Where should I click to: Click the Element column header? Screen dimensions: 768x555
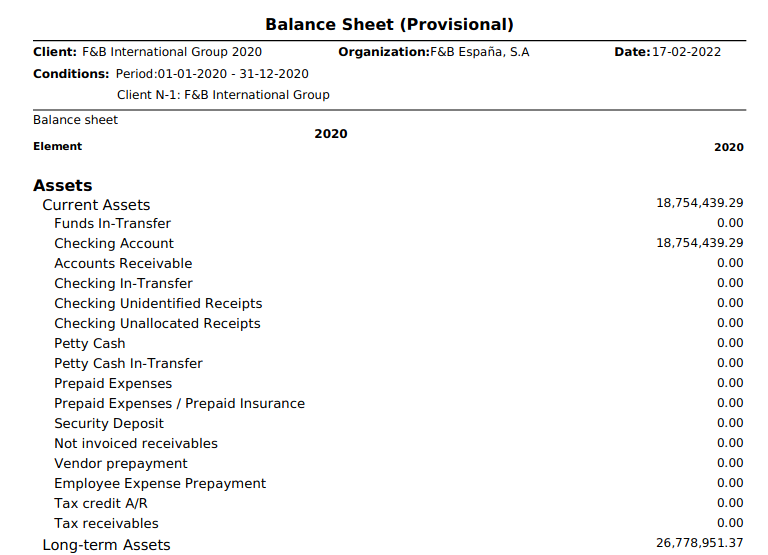pos(58,147)
